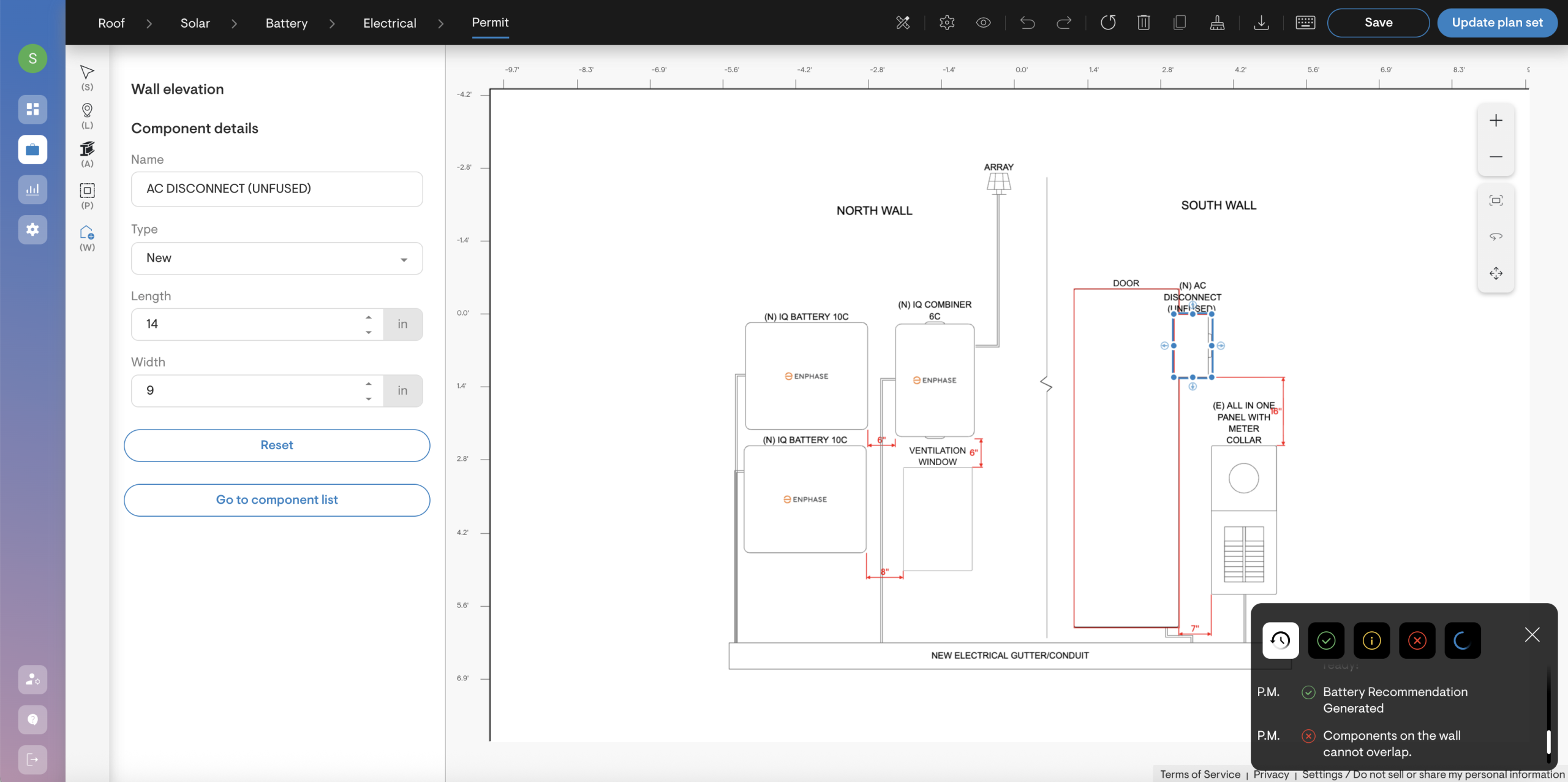1568x782 pixels.
Task: Click the trash delete icon in toolbar
Action: click(1143, 23)
